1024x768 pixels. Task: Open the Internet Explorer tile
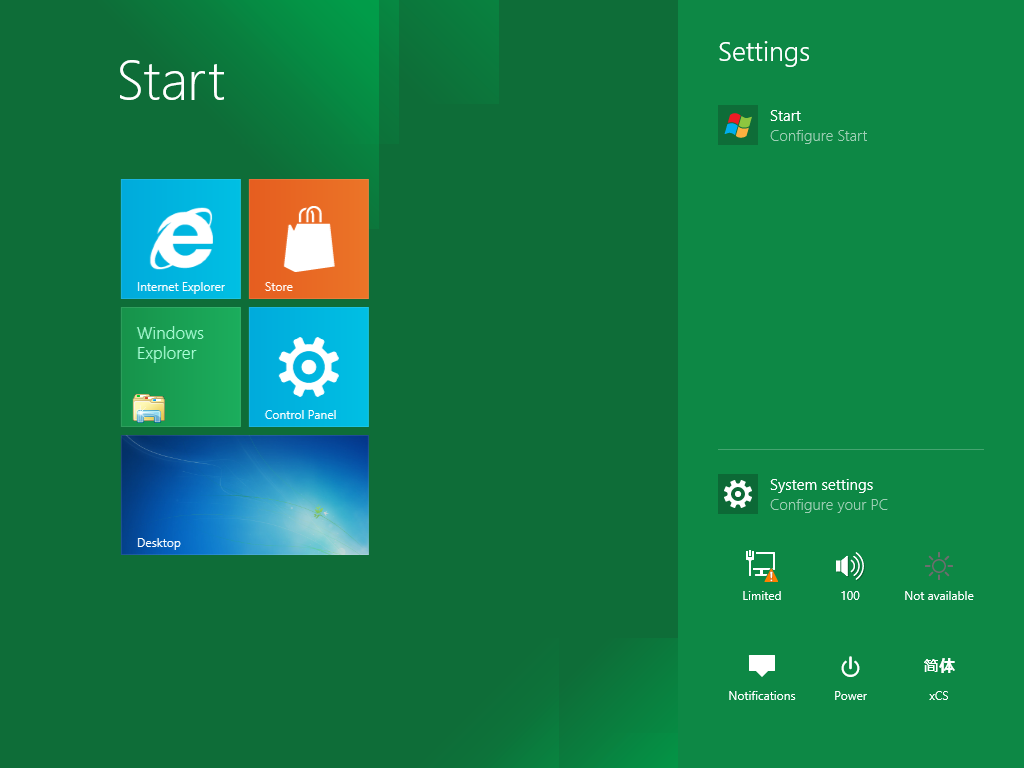coord(181,239)
